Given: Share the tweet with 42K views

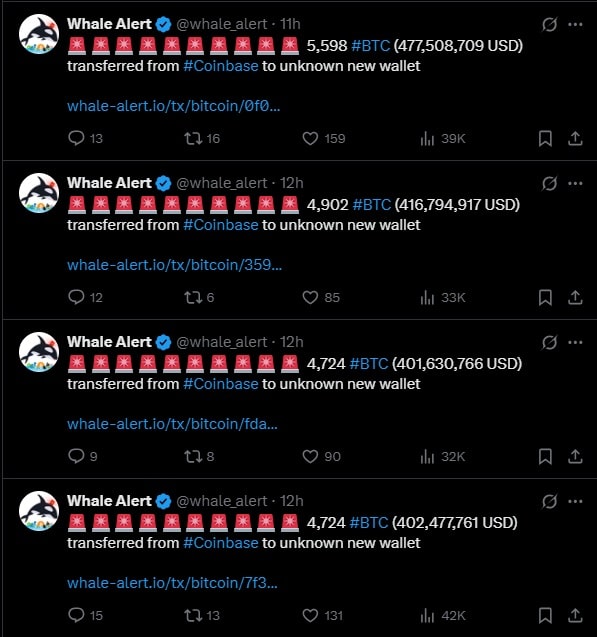Looking at the screenshot, I should [x=575, y=615].
